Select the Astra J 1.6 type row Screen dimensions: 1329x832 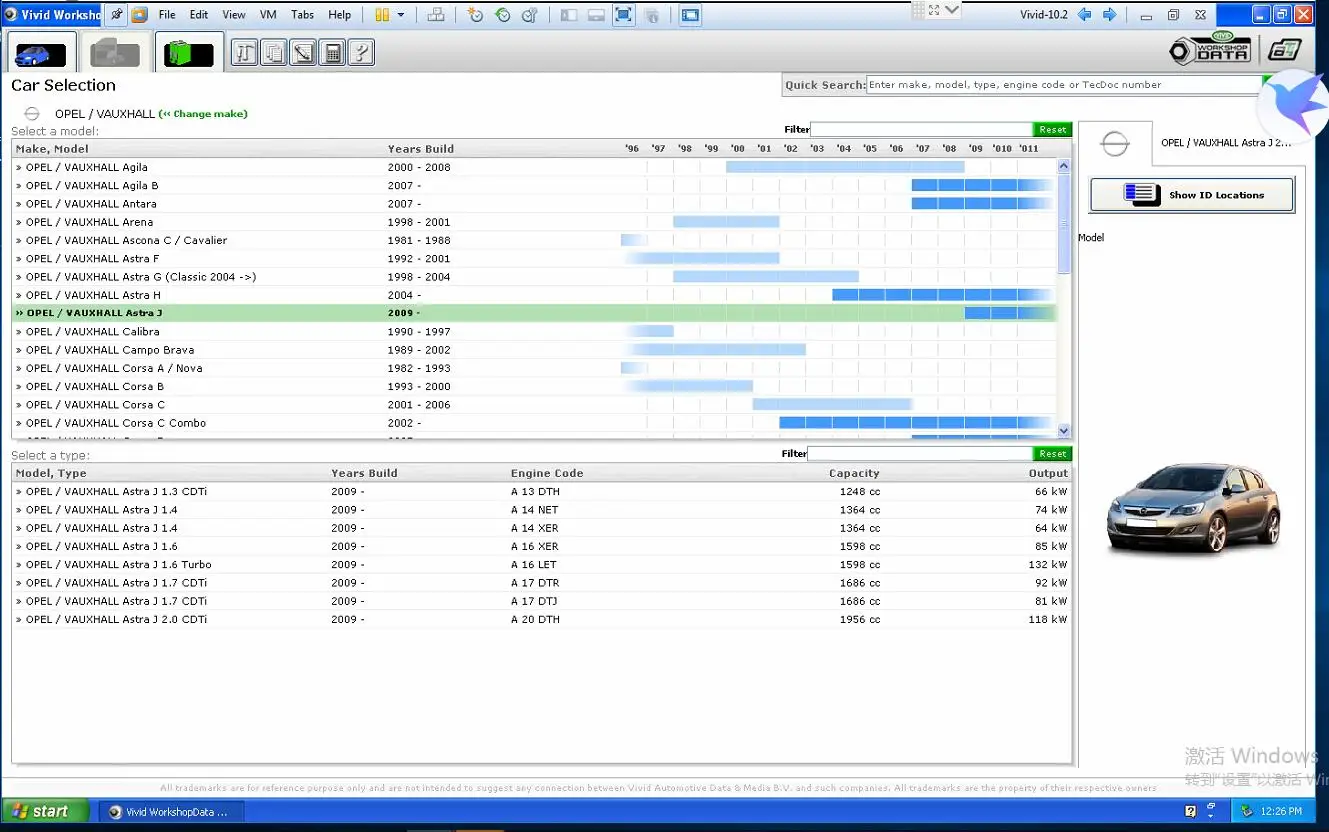point(541,547)
